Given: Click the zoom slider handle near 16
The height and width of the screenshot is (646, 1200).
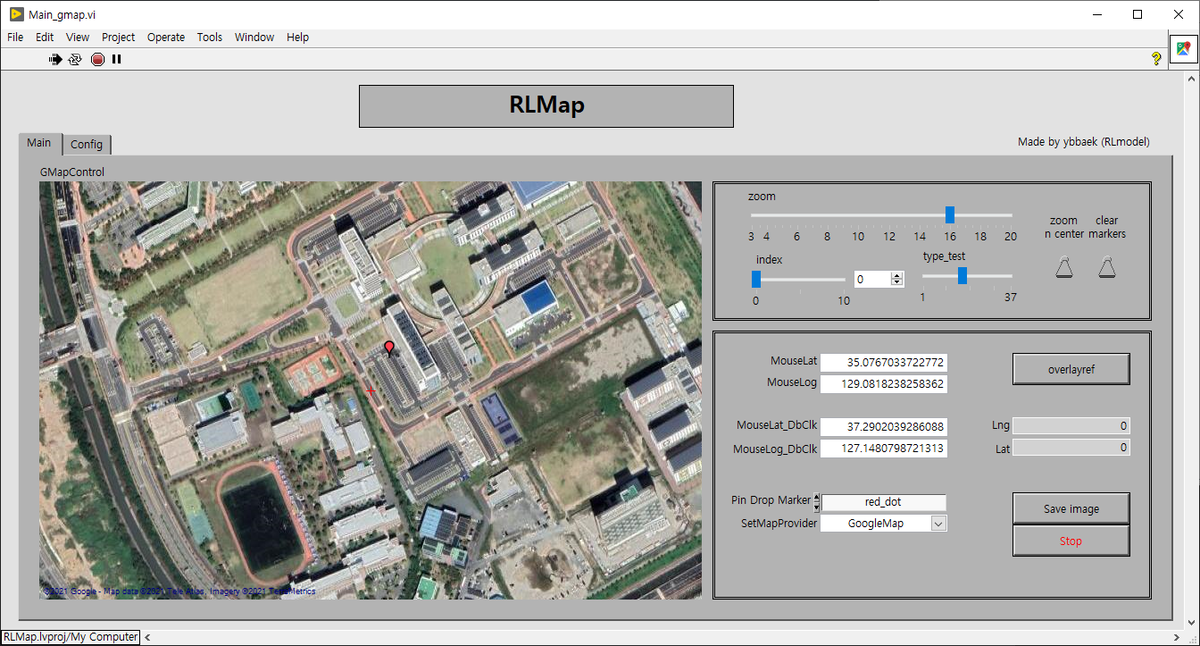Looking at the screenshot, I should click(x=948, y=214).
